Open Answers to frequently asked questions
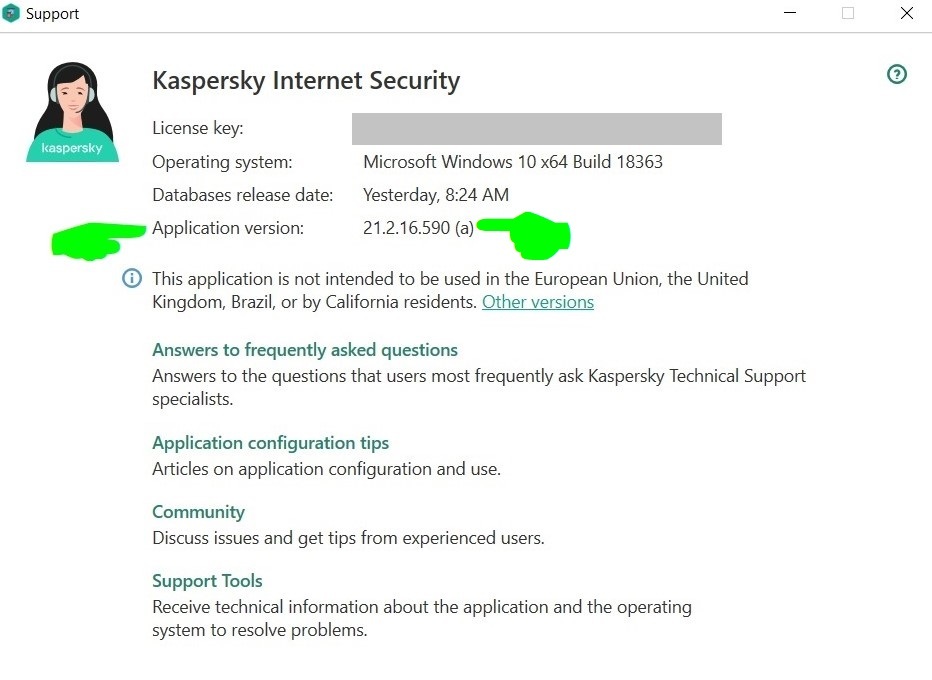 pos(305,350)
